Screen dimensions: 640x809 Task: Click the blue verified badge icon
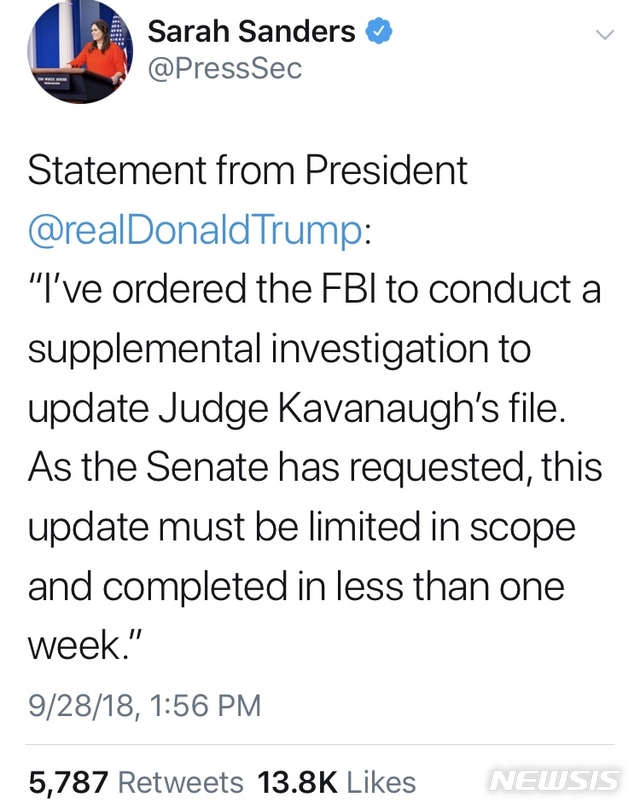[379, 32]
